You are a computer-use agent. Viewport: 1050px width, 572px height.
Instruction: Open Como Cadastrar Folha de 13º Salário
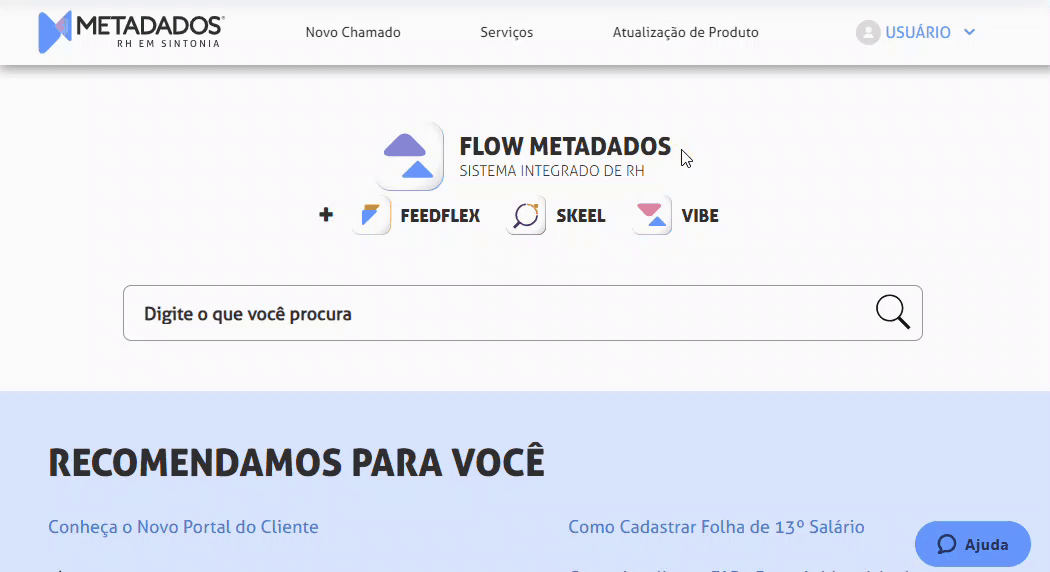[716, 527]
